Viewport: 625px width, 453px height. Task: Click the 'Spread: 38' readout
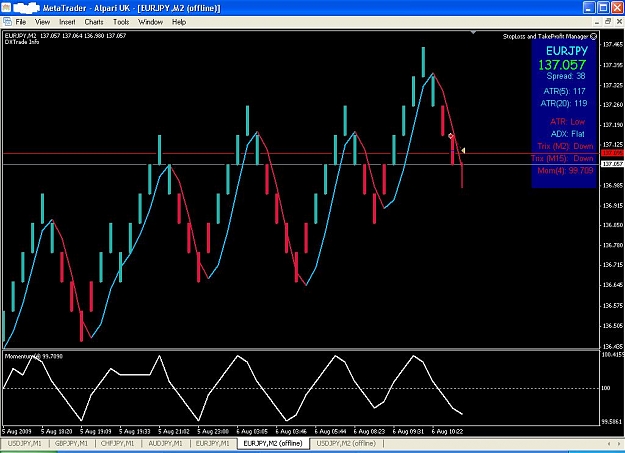tap(566, 76)
